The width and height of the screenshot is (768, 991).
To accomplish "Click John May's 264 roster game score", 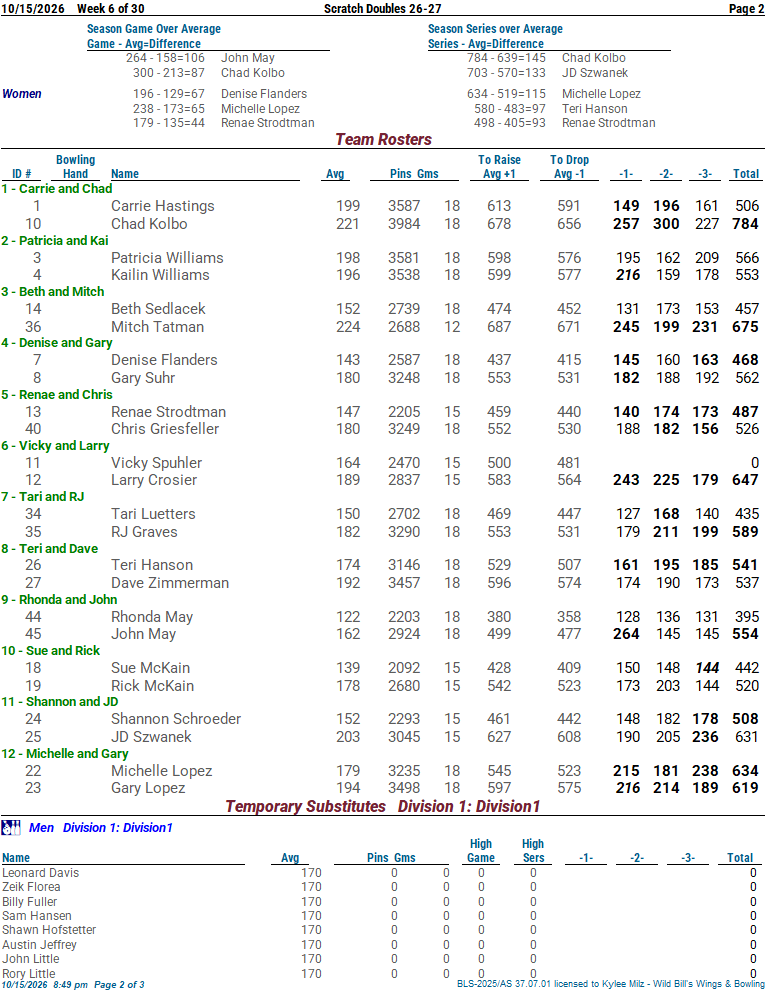I will tap(626, 634).
